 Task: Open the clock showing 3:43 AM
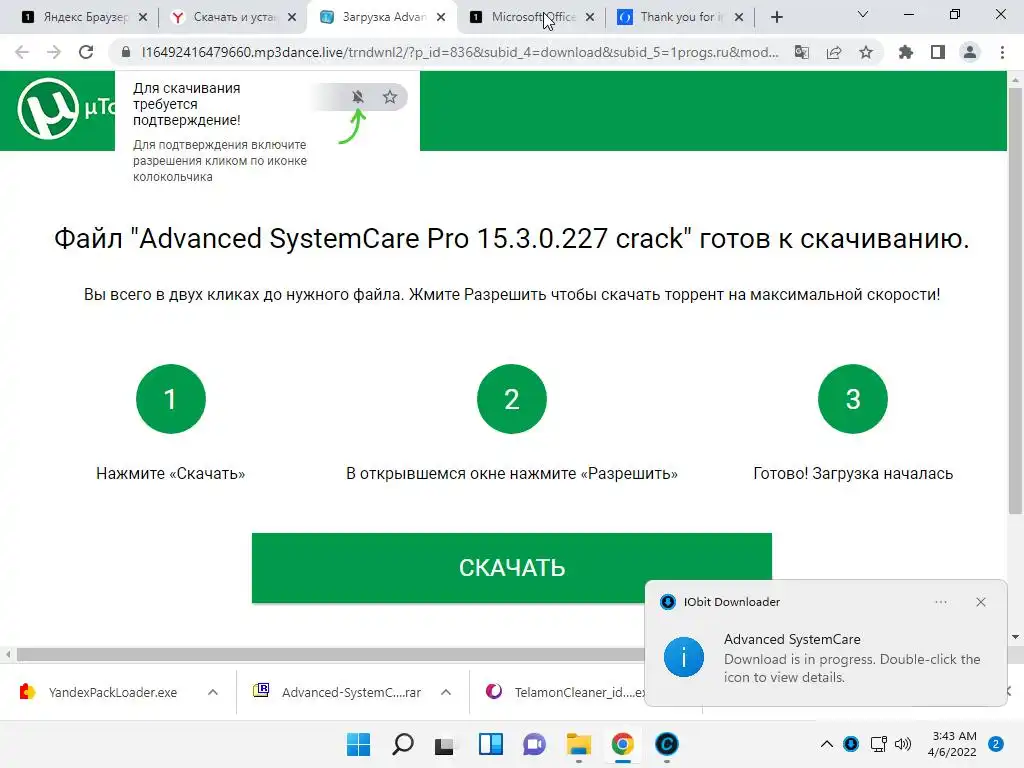(953, 744)
